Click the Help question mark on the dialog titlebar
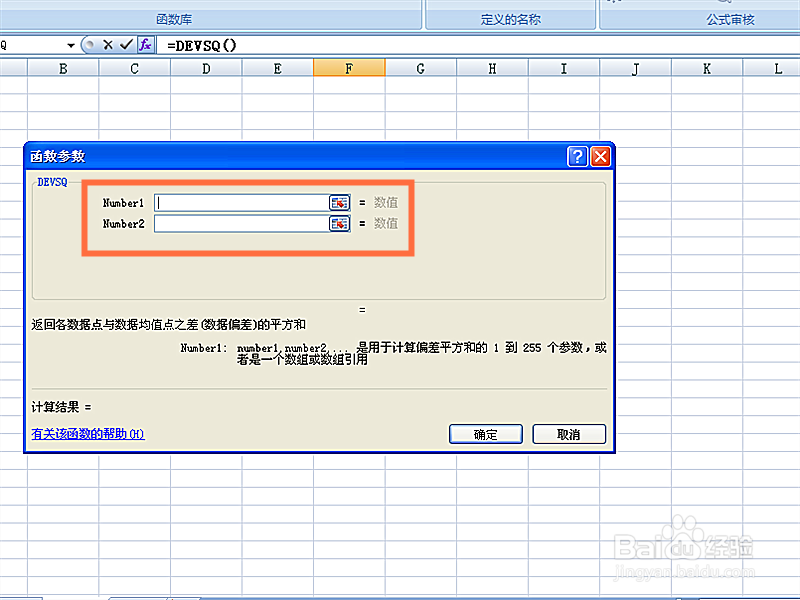Screen dimensions: 800x600 click(x=578, y=156)
